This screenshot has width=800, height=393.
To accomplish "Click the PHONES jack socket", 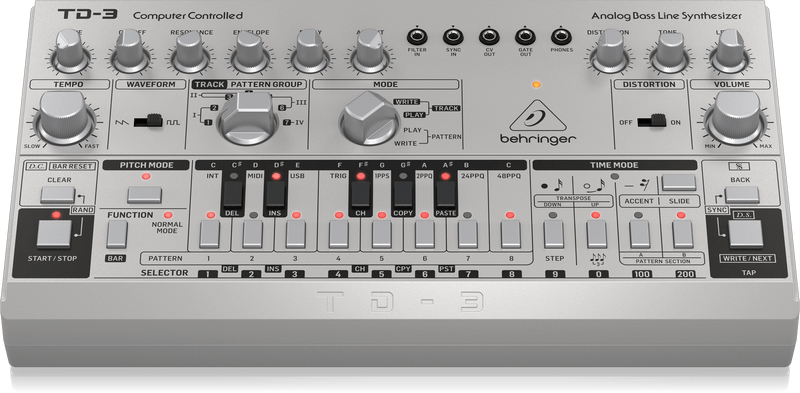I will point(561,37).
